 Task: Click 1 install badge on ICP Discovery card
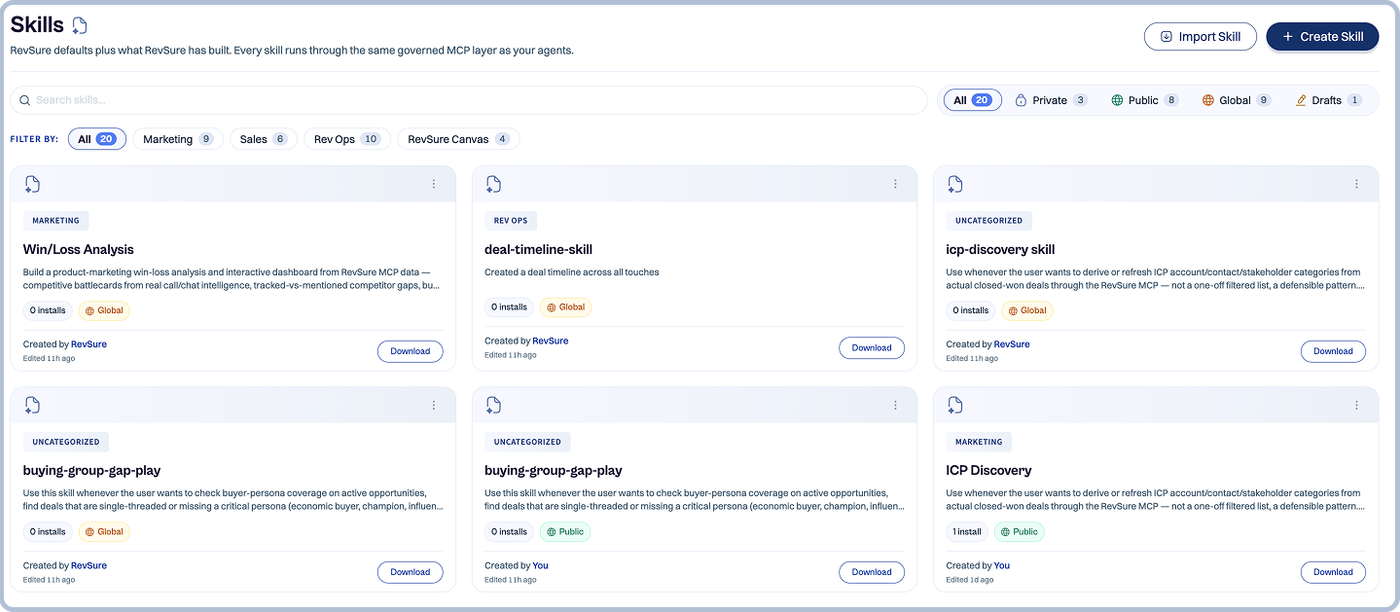[x=967, y=532]
